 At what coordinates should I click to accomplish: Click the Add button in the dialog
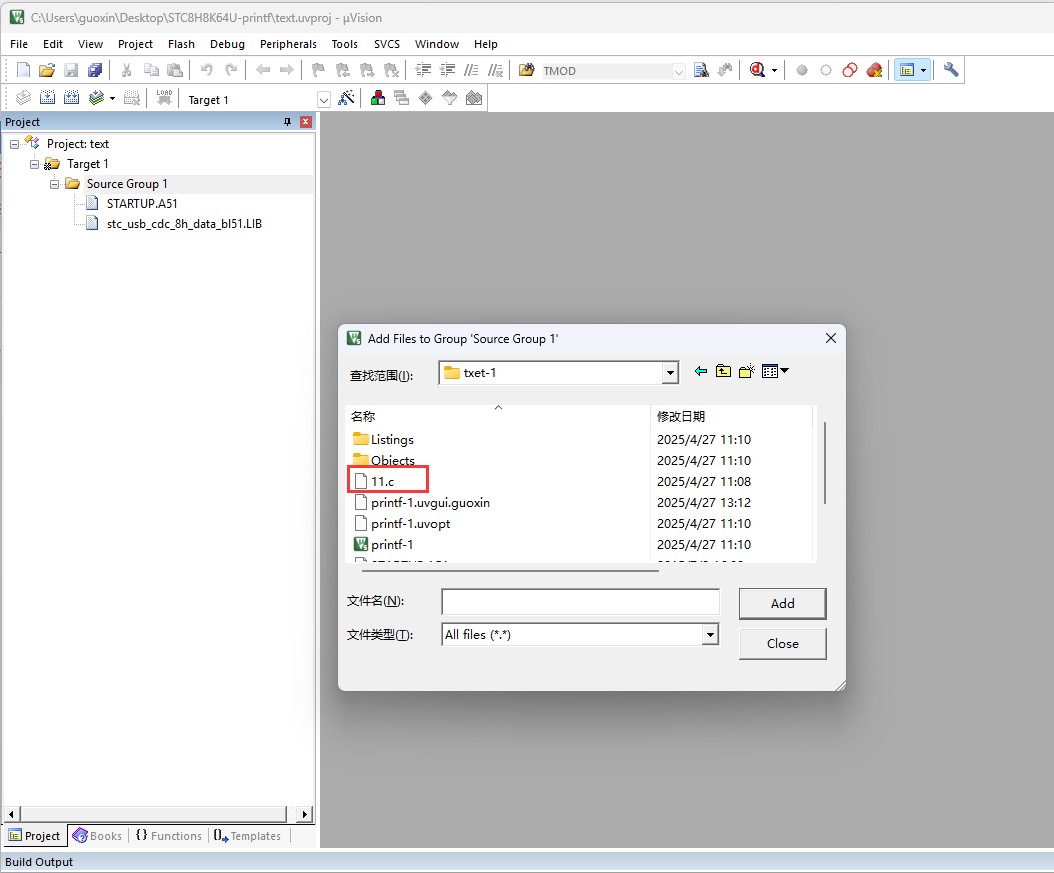coord(782,604)
